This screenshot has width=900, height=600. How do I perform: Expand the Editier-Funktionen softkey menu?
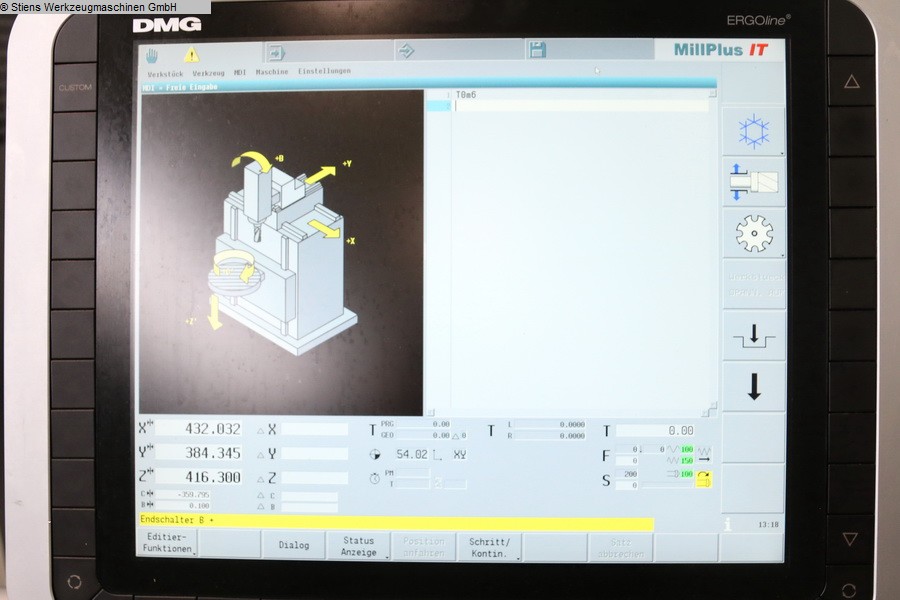[167, 546]
